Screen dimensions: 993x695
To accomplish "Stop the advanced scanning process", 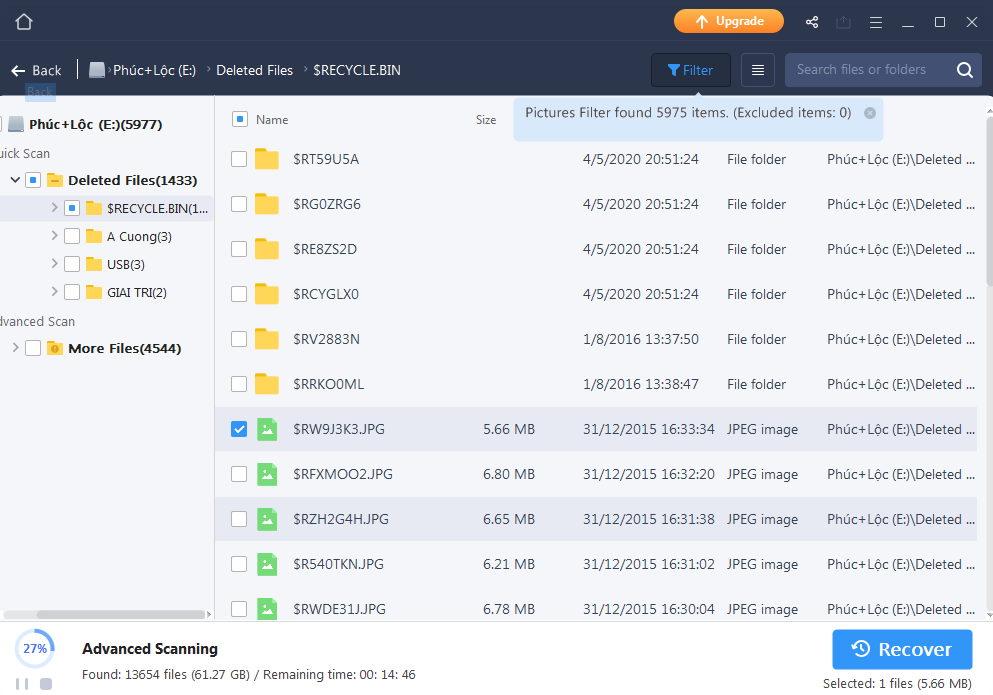I will coord(46,684).
